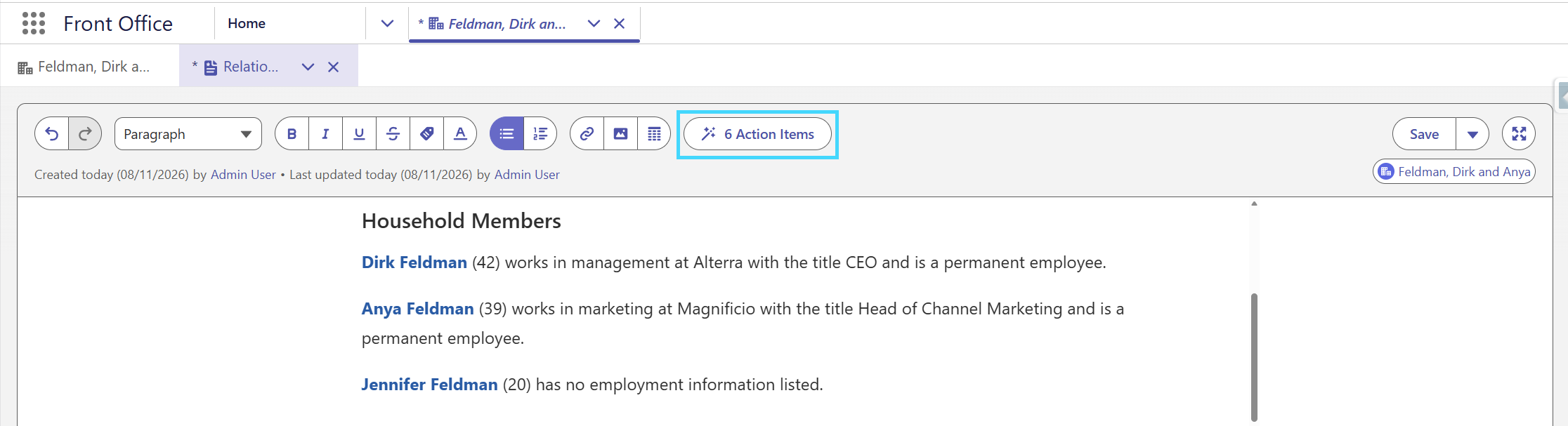The height and width of the screenshot is (426, 1568).
Task: Close the Relatio... subtab
Action: 334,67
